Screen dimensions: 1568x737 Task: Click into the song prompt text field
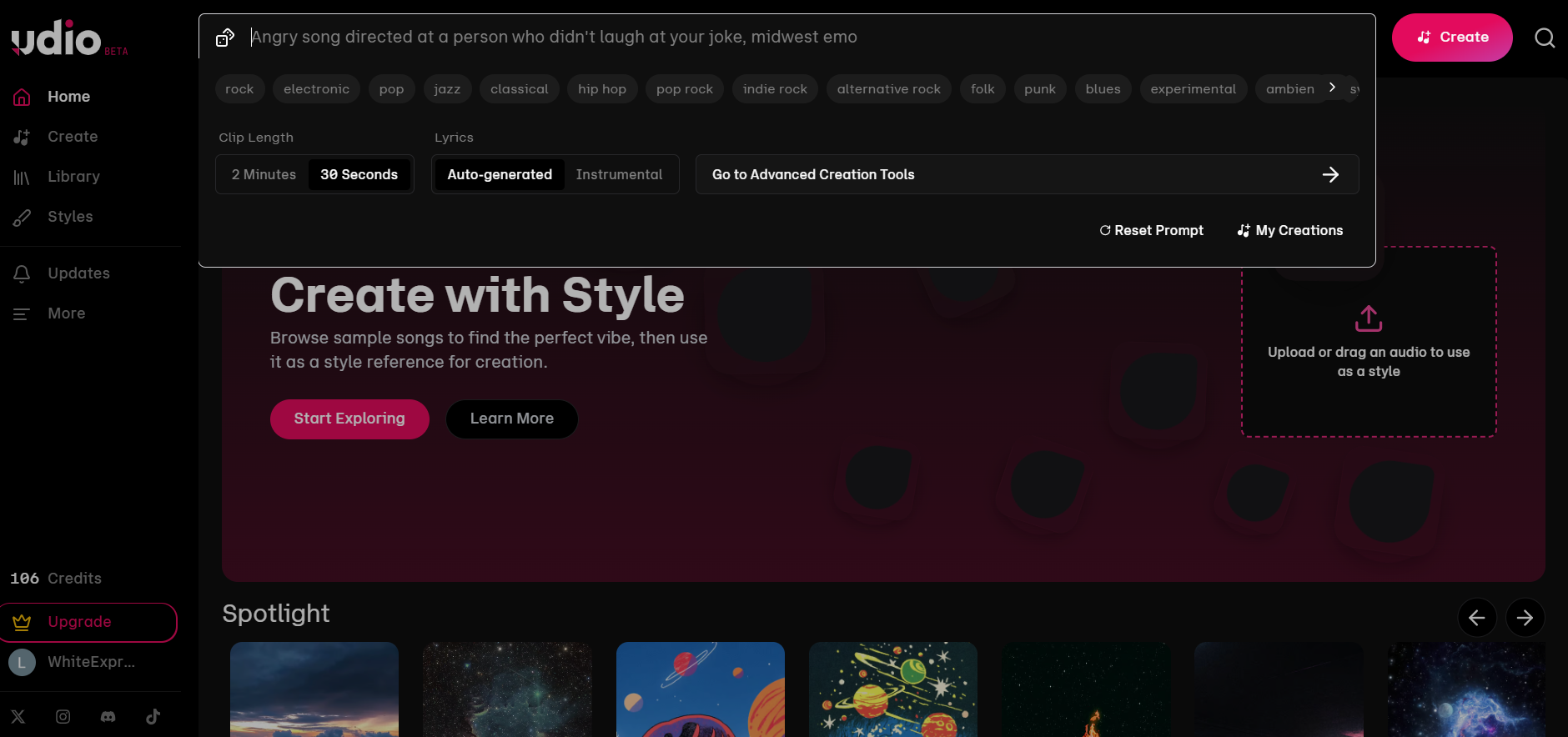805,38
